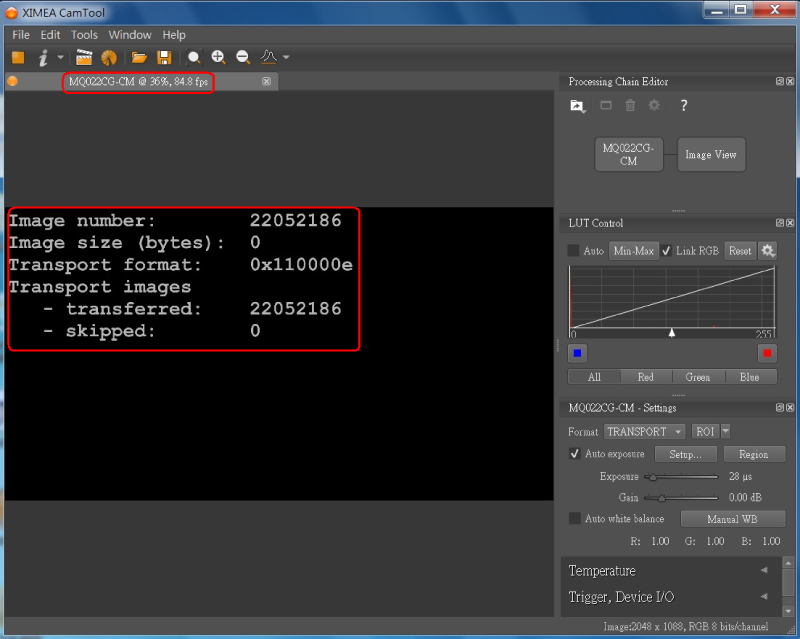Click the orange aperture wheel icon
The height and width of the screenshot is (639, 800).
(x=109, y=58)
